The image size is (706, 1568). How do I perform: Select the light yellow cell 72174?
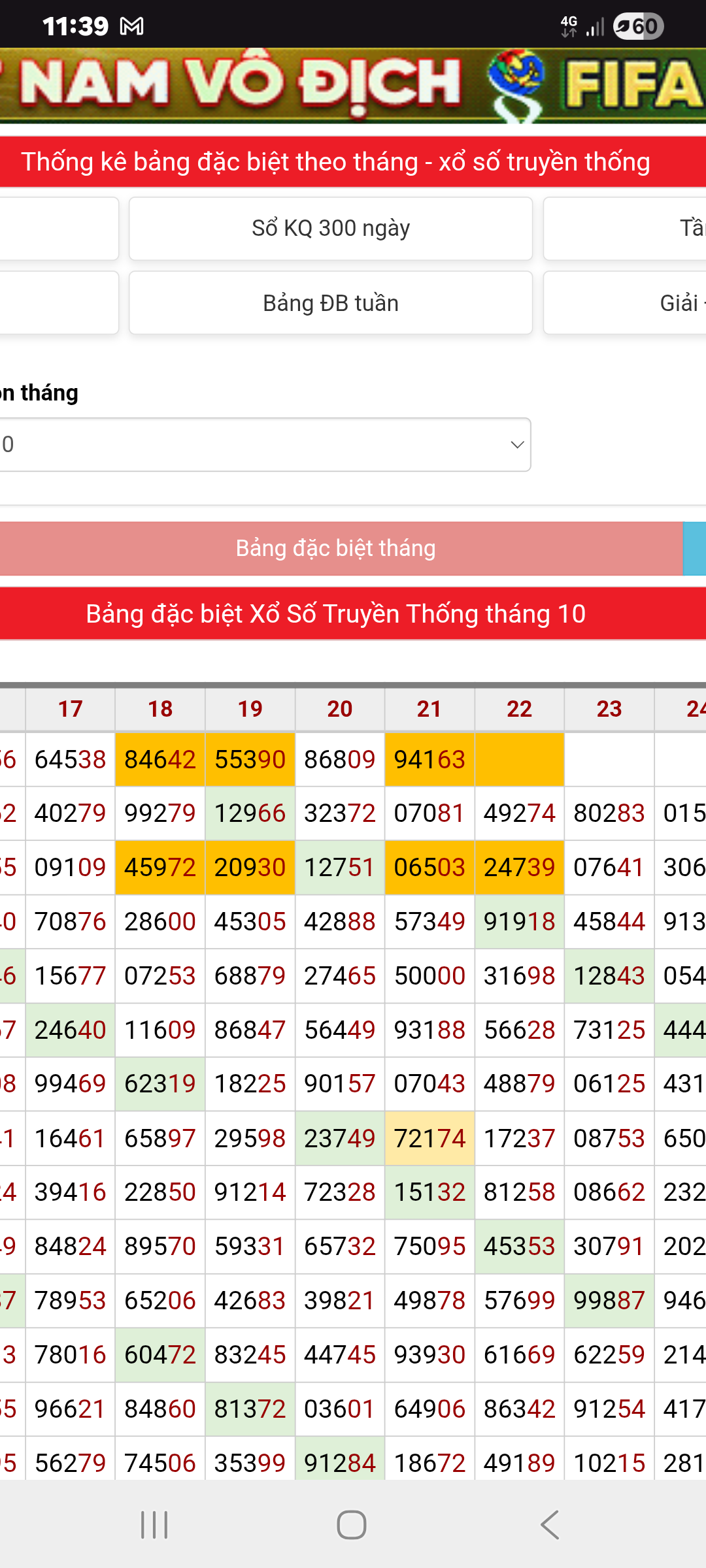point(429,1139)
